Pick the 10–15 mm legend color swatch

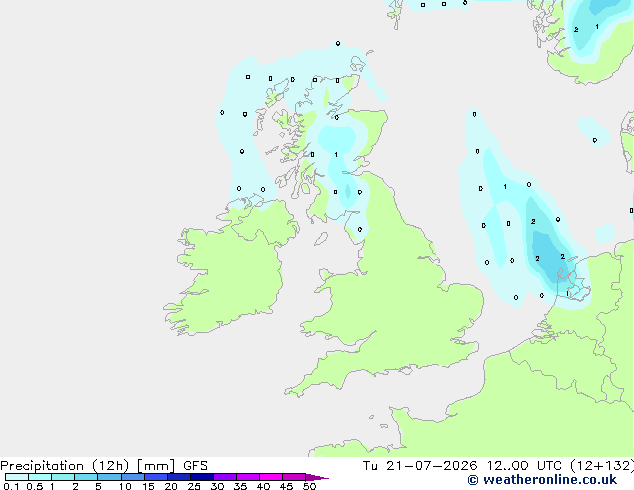pos(133,477)
